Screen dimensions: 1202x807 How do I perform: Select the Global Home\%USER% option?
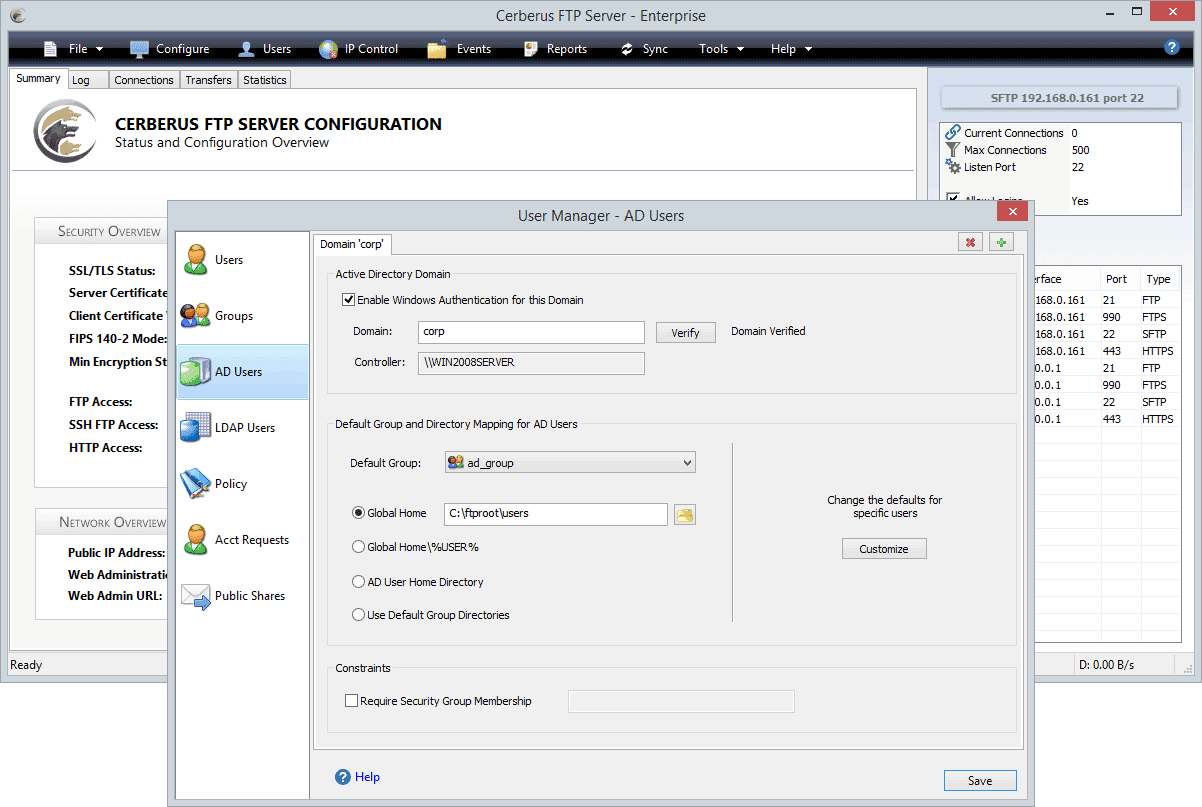pos(358,547)
